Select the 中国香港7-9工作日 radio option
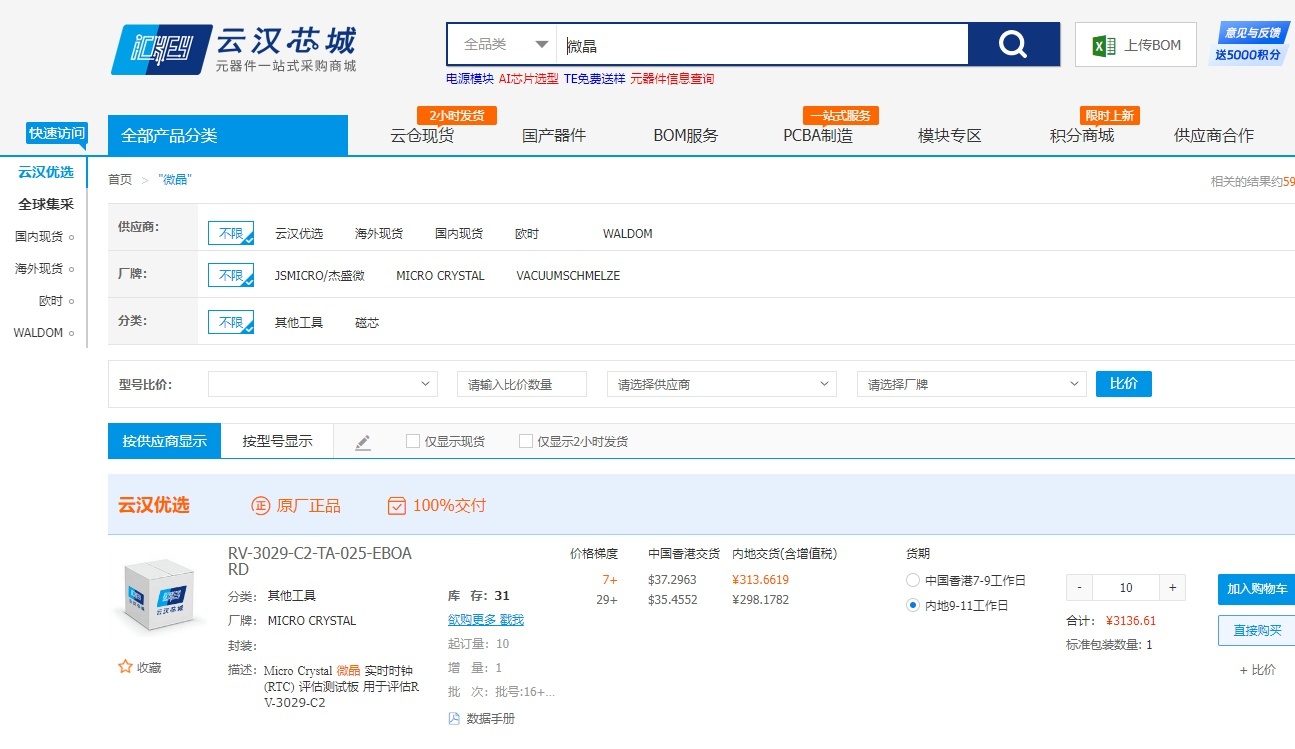The image size is (1295, 749). [912, 580]
